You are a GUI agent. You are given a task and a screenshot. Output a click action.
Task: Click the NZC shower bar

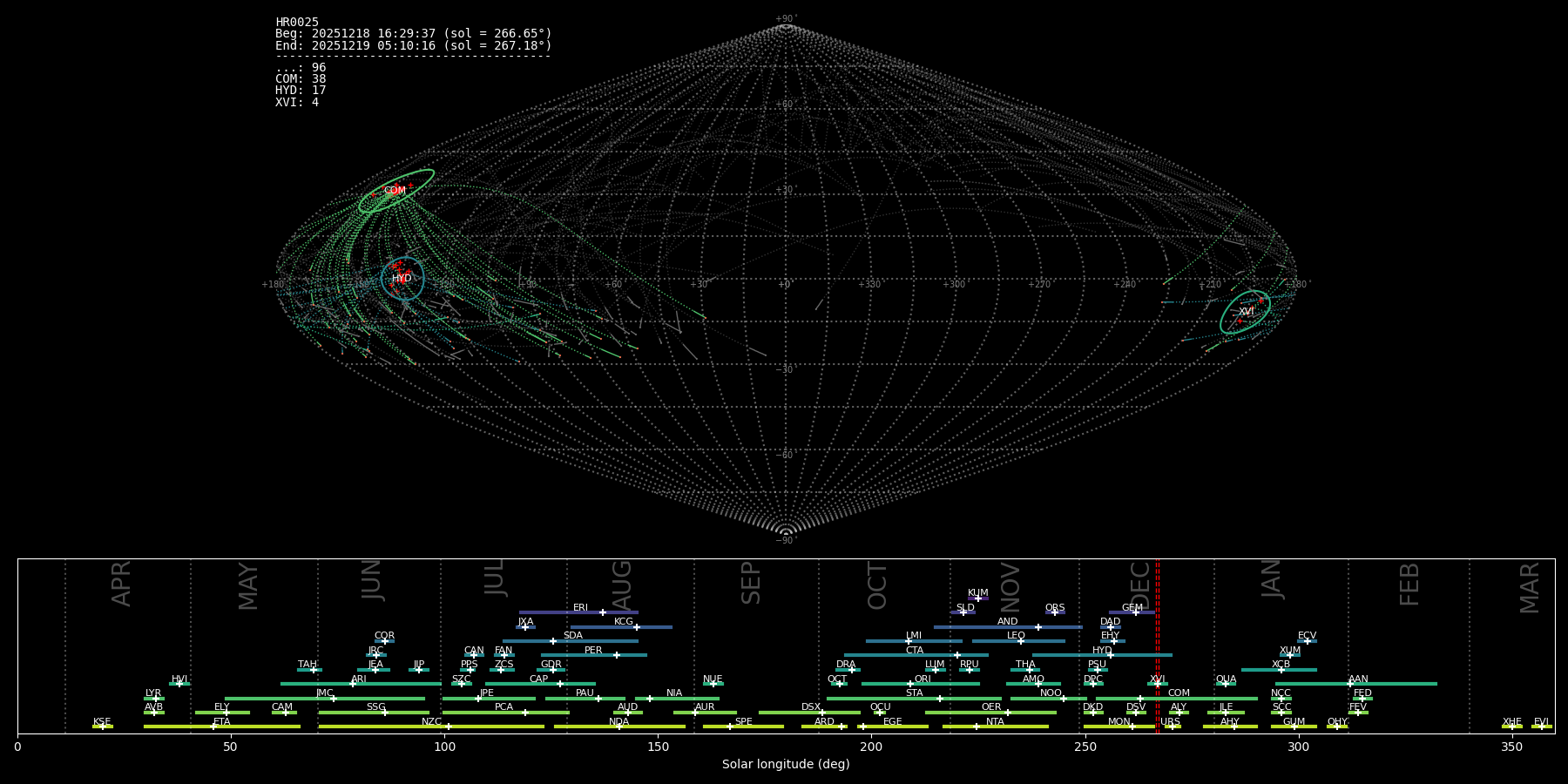pyautogui.click(x=431, y=727)
